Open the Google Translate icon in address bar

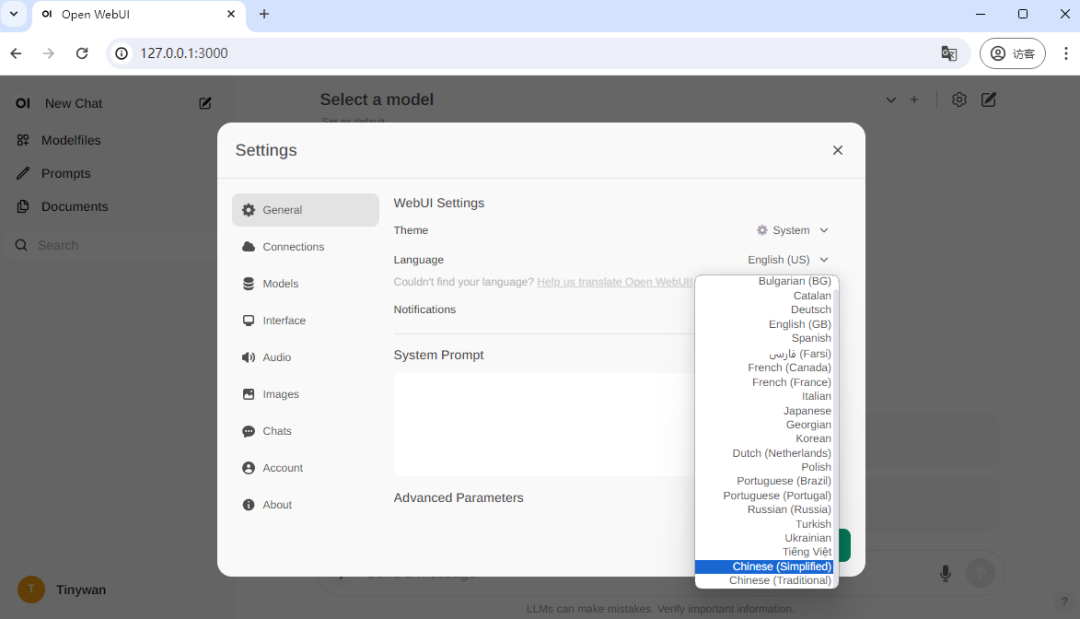click(x=949, y=53)
